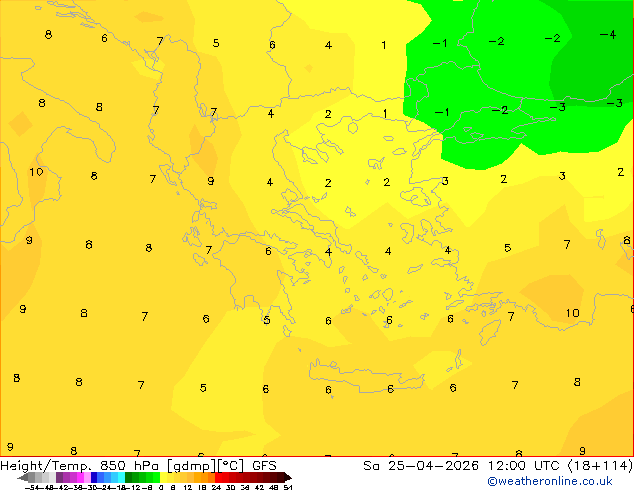The height and width of the screenshot is (490, 634).
Task: Click the "-54" label under the legend
Action: pos(32,487)
